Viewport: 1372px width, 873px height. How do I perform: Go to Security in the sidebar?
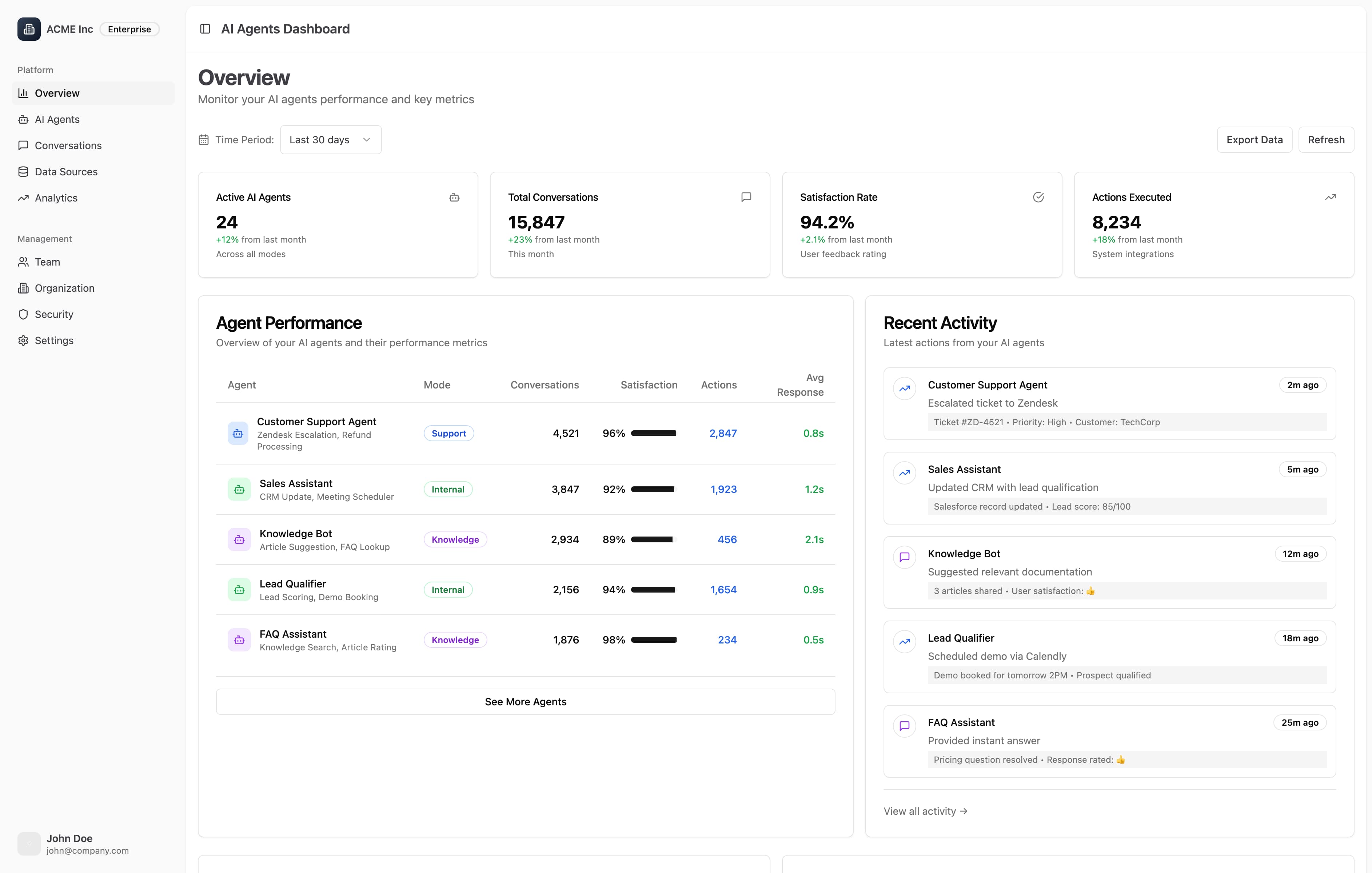[93, 315]
